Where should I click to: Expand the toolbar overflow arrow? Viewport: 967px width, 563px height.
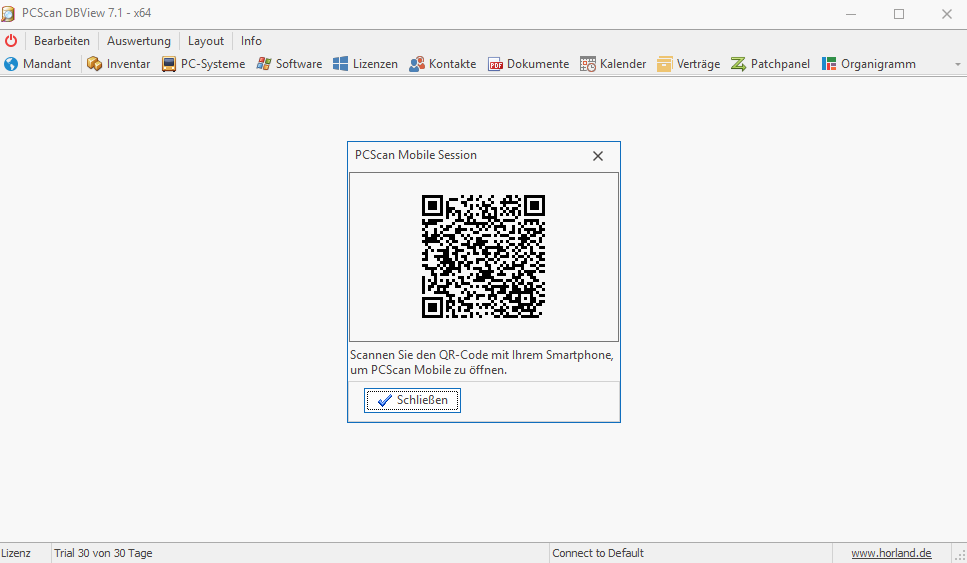tap(958, 64)
